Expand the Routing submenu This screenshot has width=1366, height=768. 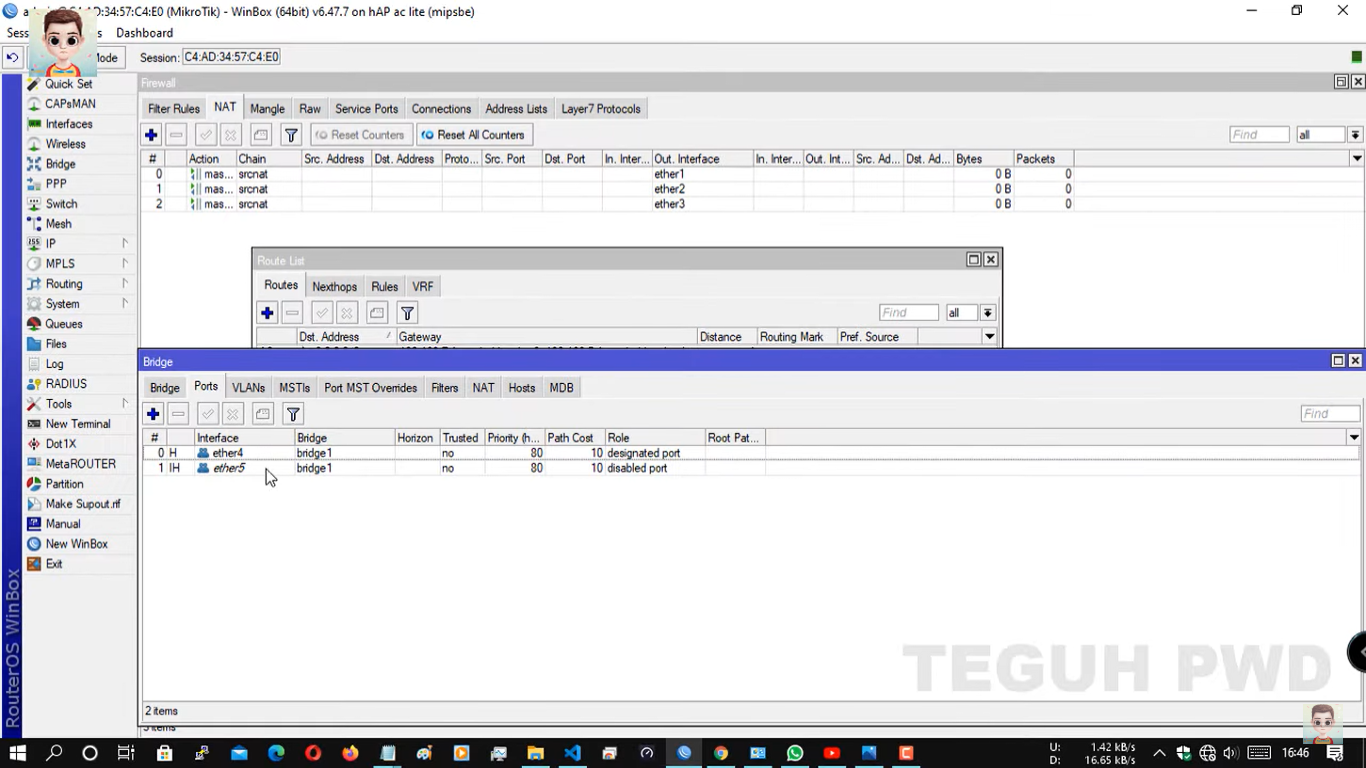125,283
